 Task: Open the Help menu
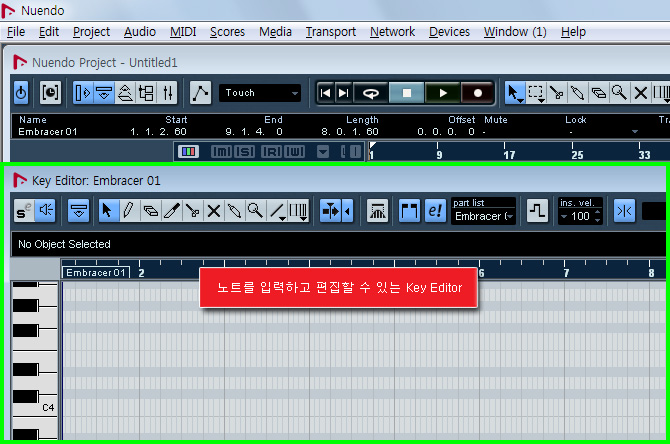[573, 32]
